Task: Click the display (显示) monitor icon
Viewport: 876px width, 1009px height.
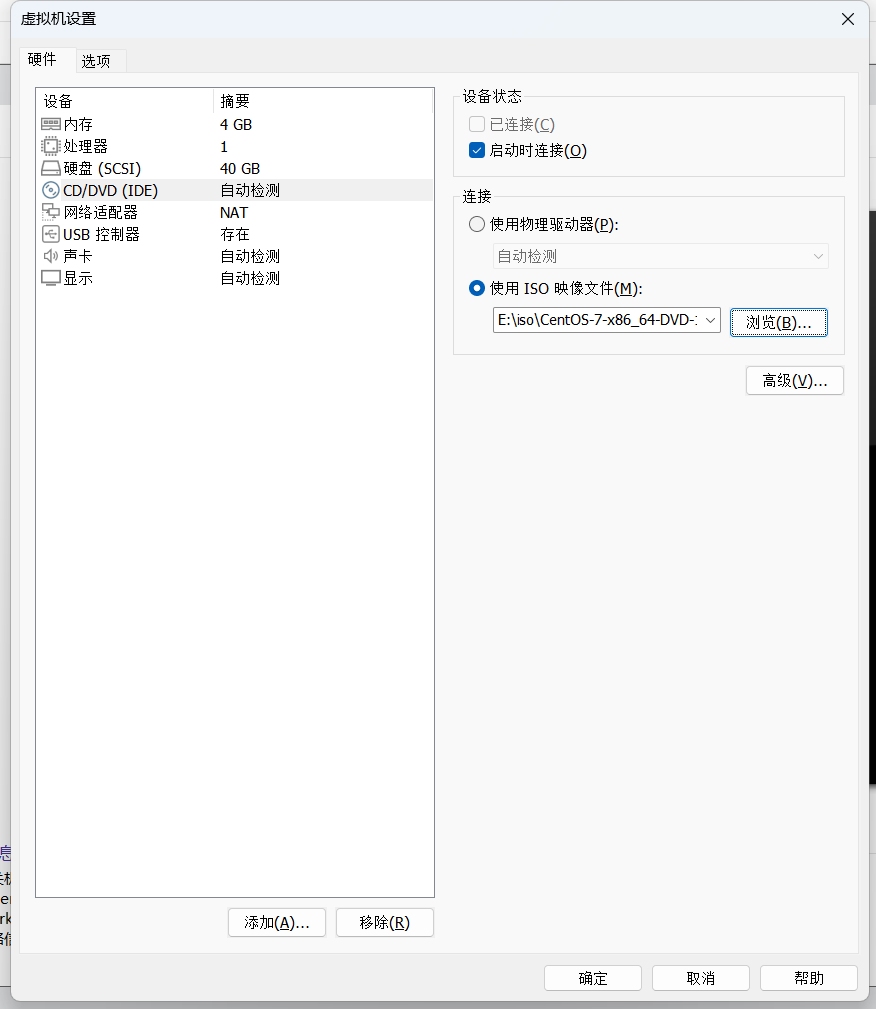Action: (x=51, y=278)
